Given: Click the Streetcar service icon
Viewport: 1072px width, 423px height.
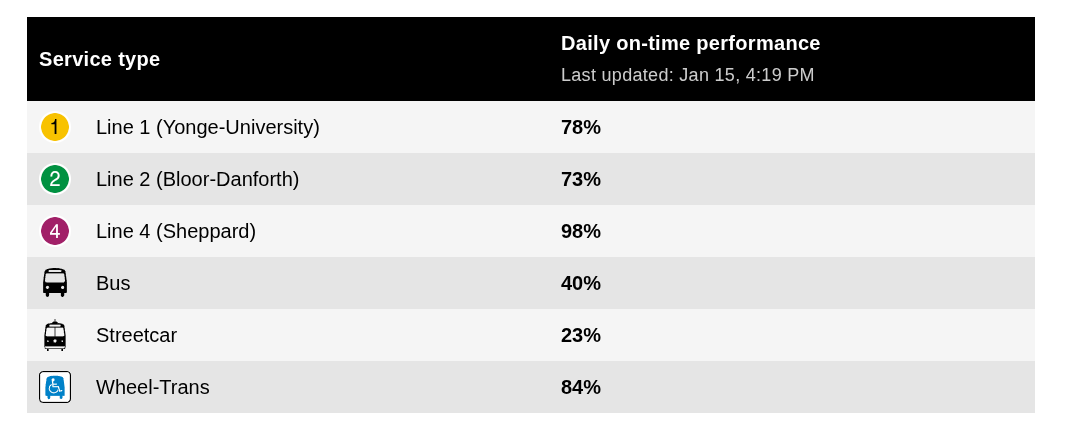Looking at the screenshot, I should point(55,335).
